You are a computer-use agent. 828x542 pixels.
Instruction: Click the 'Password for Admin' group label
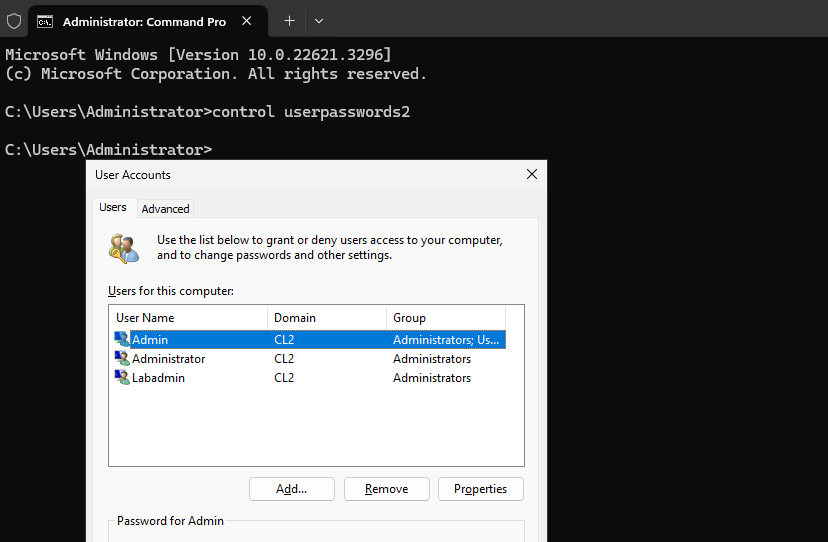[x=170, y=521]
